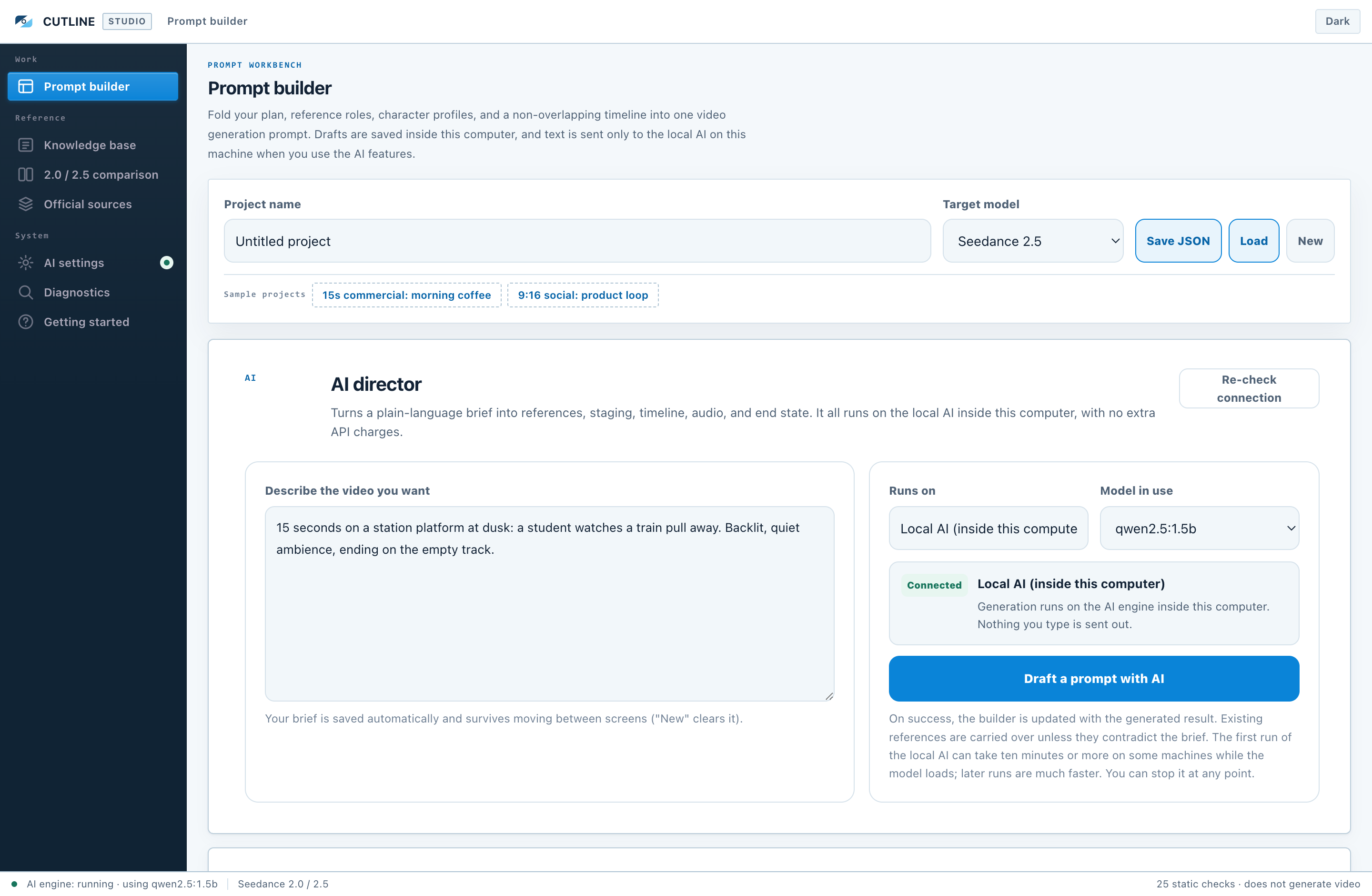
Task: Click Save JSON button
Action: 1178,241
